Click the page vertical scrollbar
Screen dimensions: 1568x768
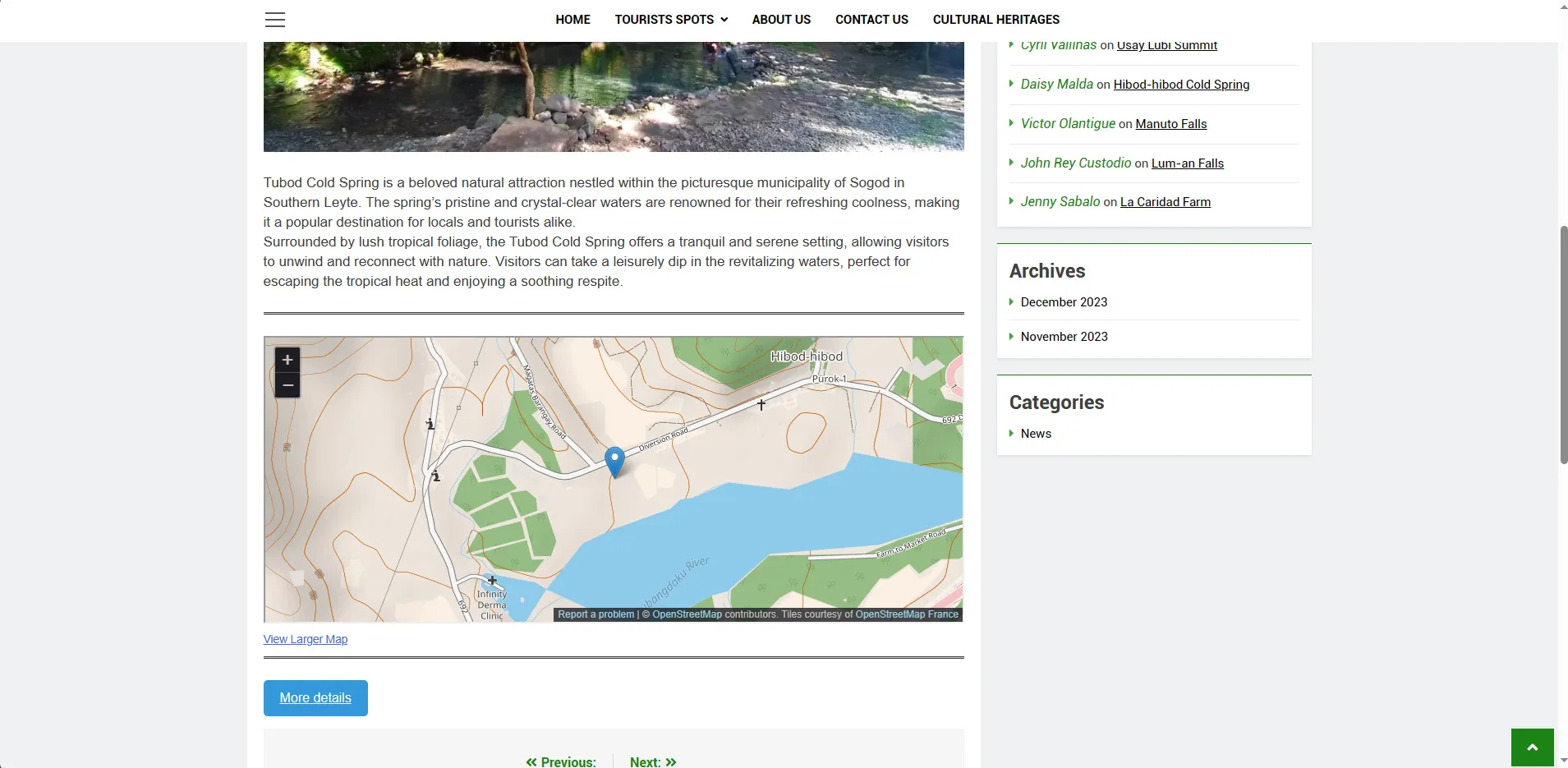1564,345
